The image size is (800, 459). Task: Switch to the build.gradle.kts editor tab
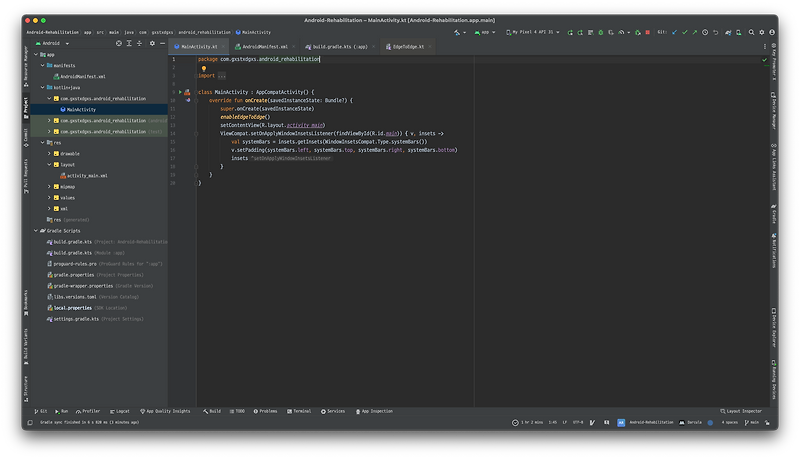[x=338, y=47]
